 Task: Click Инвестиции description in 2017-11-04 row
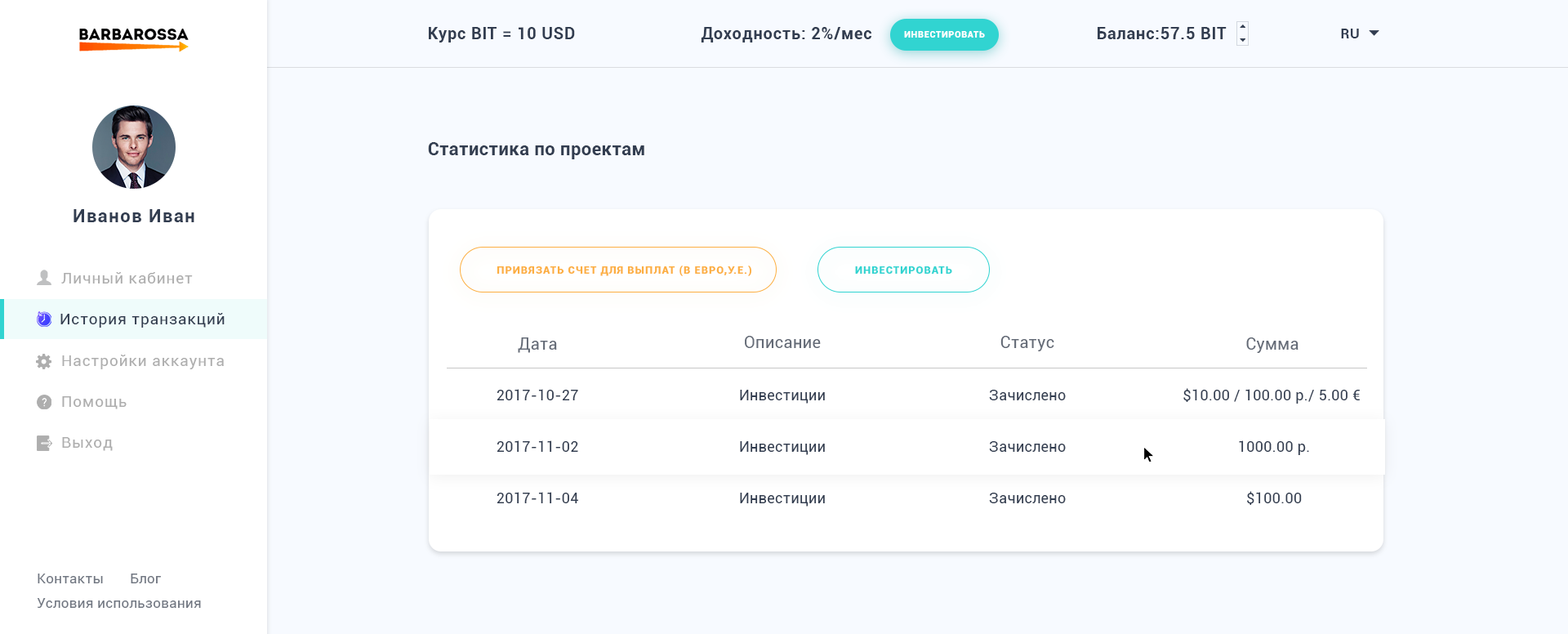pyautogui.click(x=782, y=498)
